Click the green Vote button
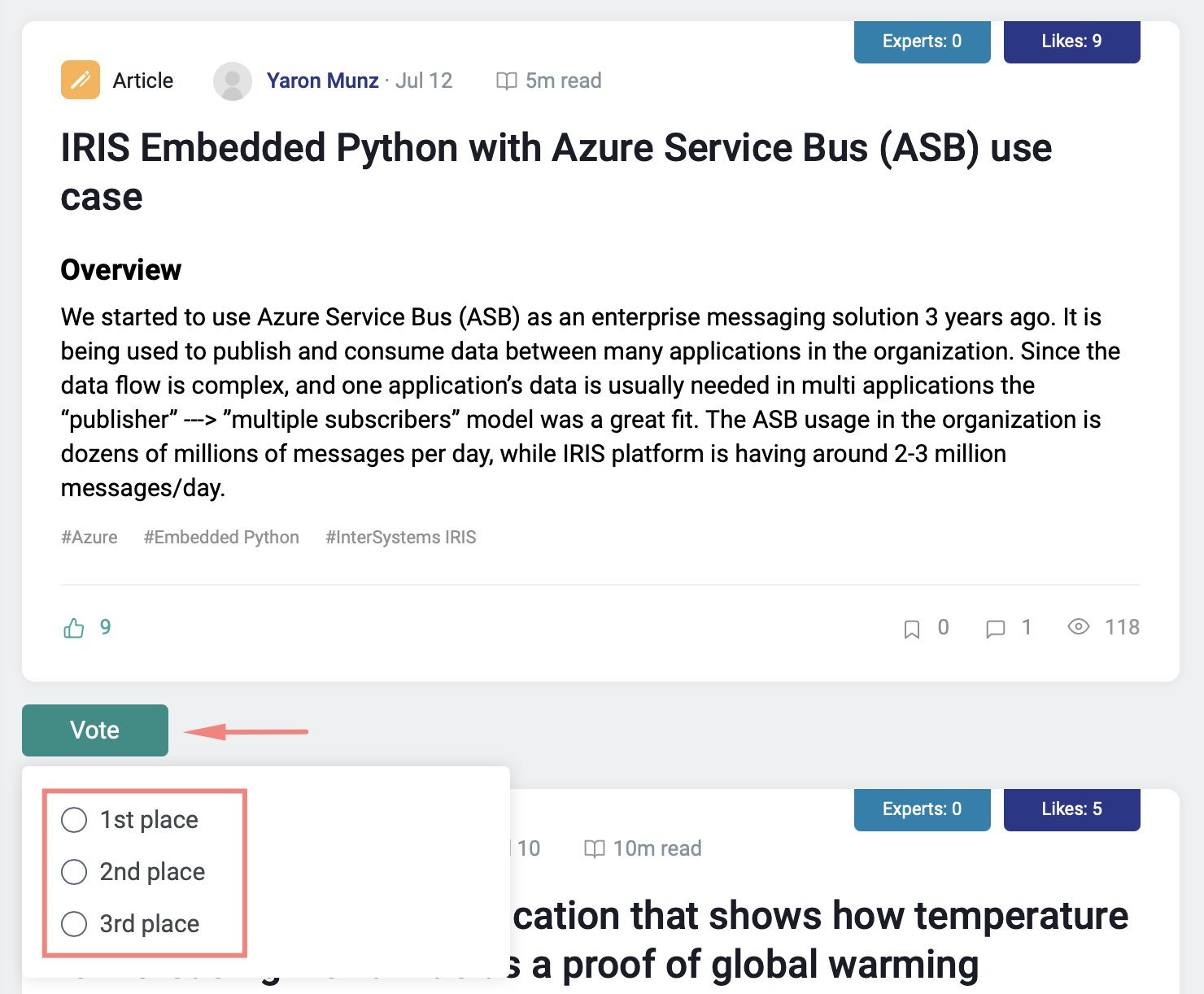 pos(95,730)
